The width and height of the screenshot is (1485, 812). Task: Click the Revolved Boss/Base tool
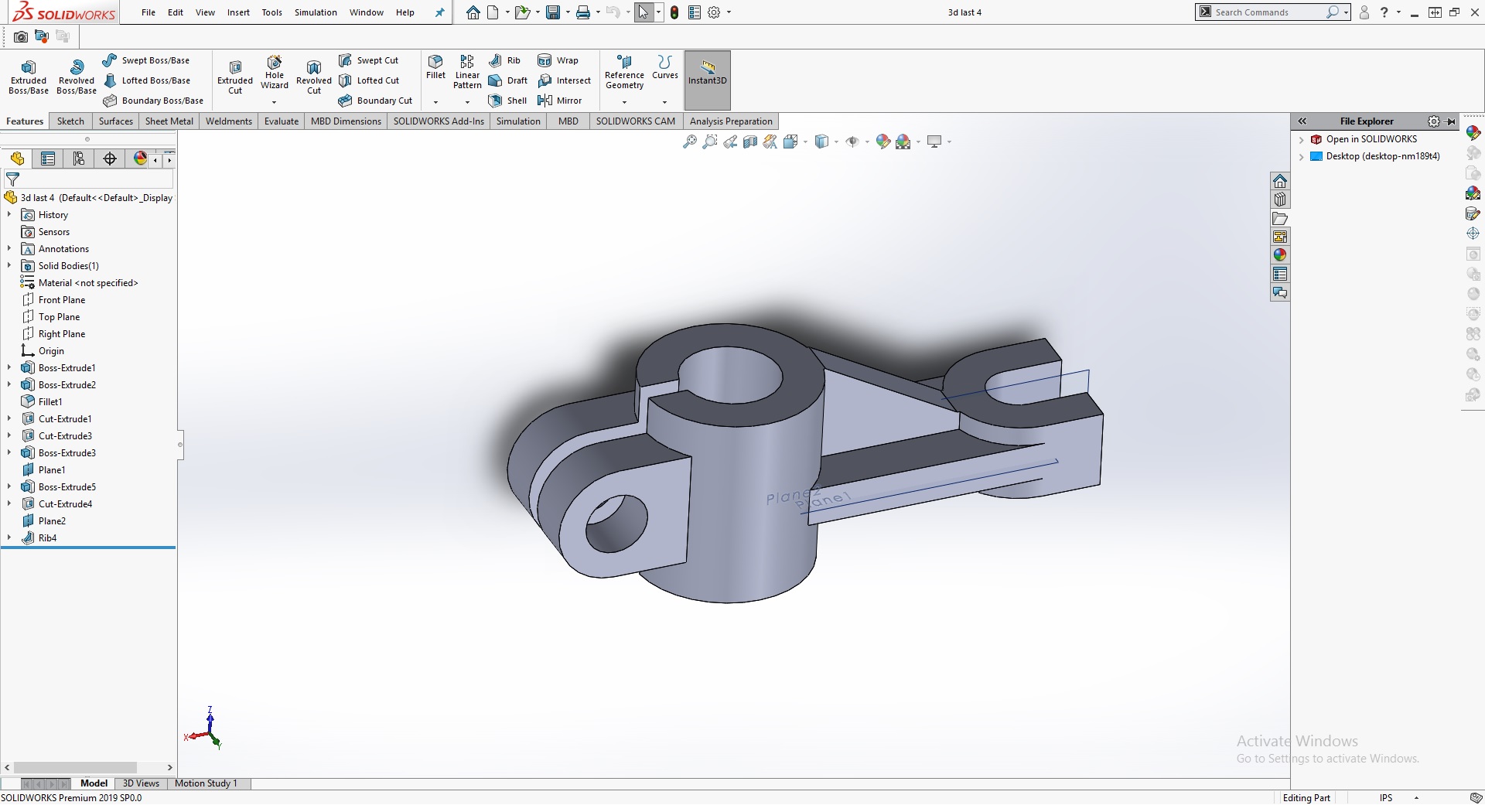point(77,76)
